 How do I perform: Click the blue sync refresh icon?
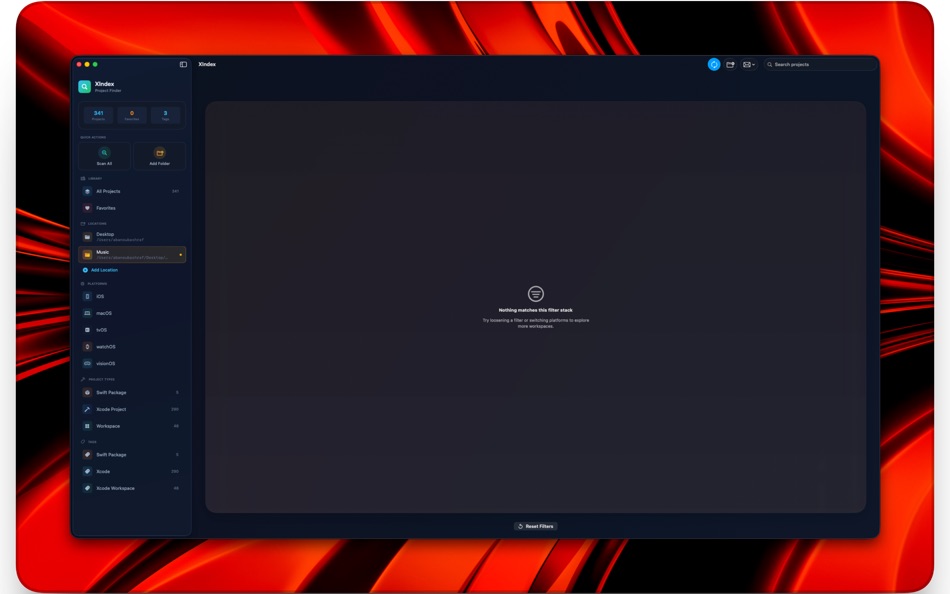pos(713,64)
